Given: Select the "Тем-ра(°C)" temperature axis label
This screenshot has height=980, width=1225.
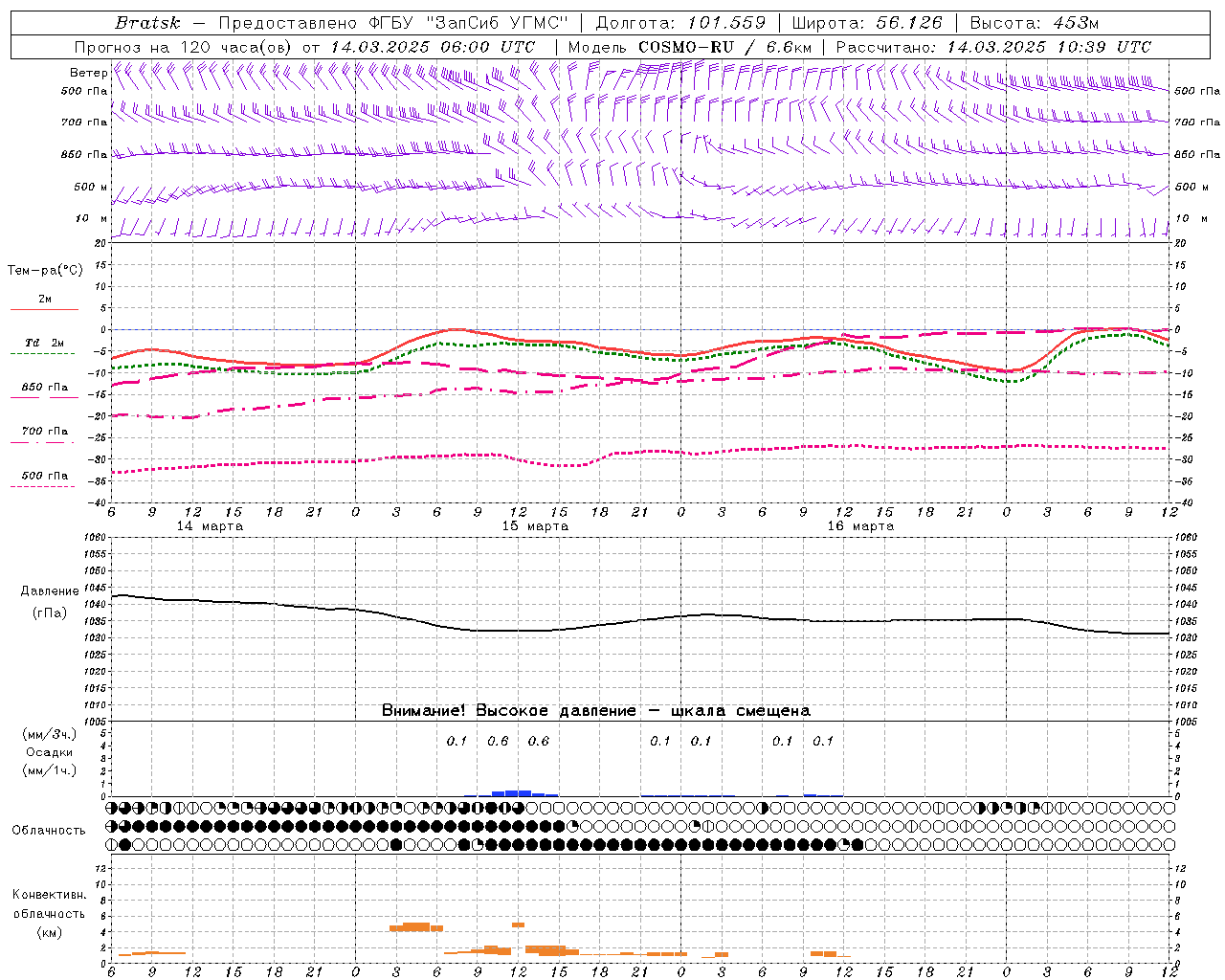Looking at the screenshot, I should (x=45, y=271).
